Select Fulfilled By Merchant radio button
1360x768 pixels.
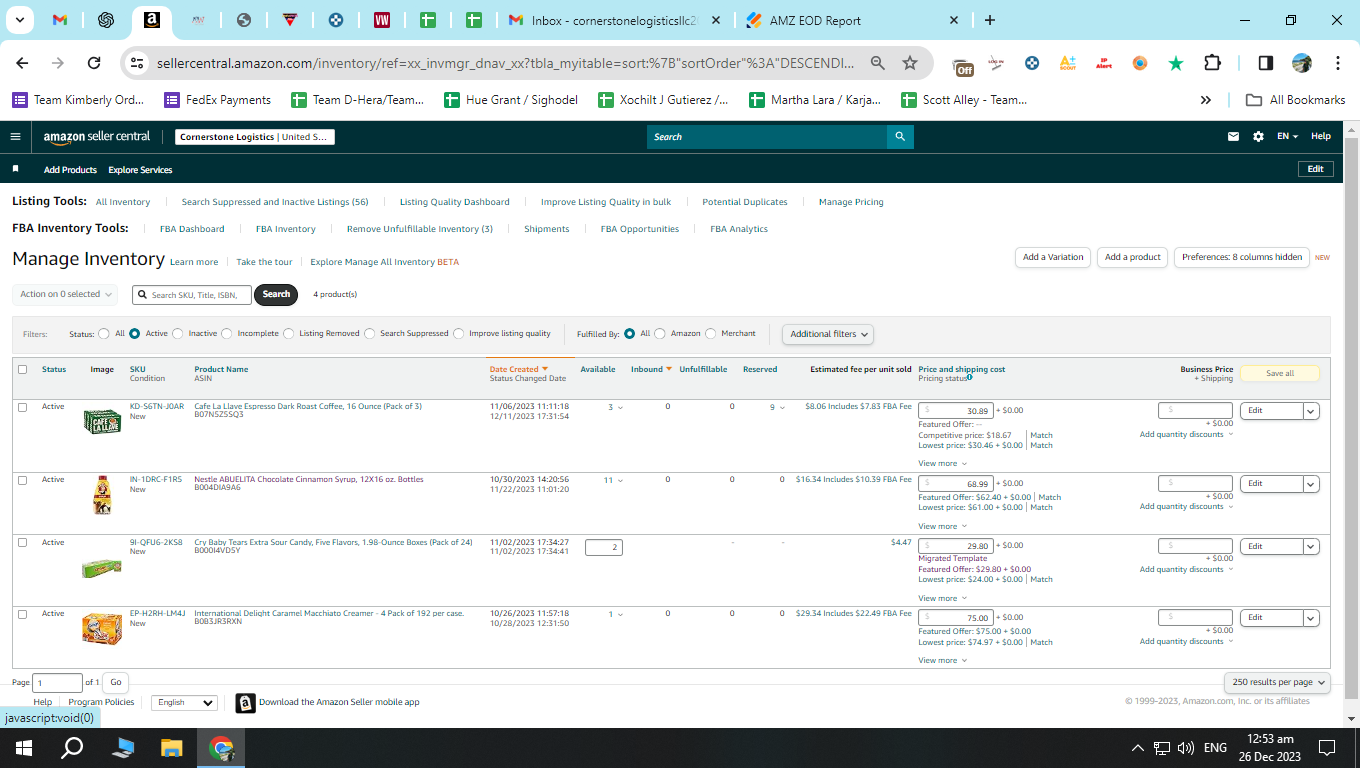(x=711, y=334)
